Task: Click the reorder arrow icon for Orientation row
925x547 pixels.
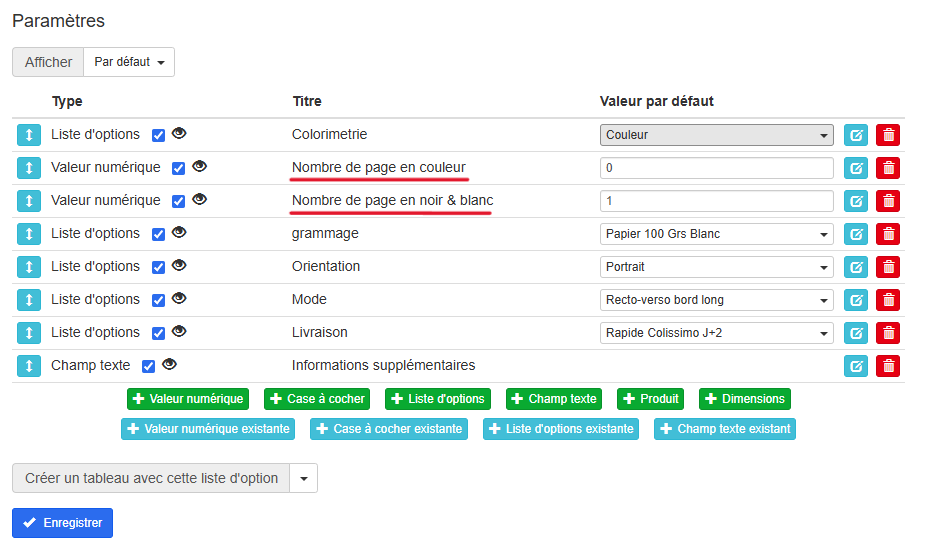Action: (x=28, y=267)
